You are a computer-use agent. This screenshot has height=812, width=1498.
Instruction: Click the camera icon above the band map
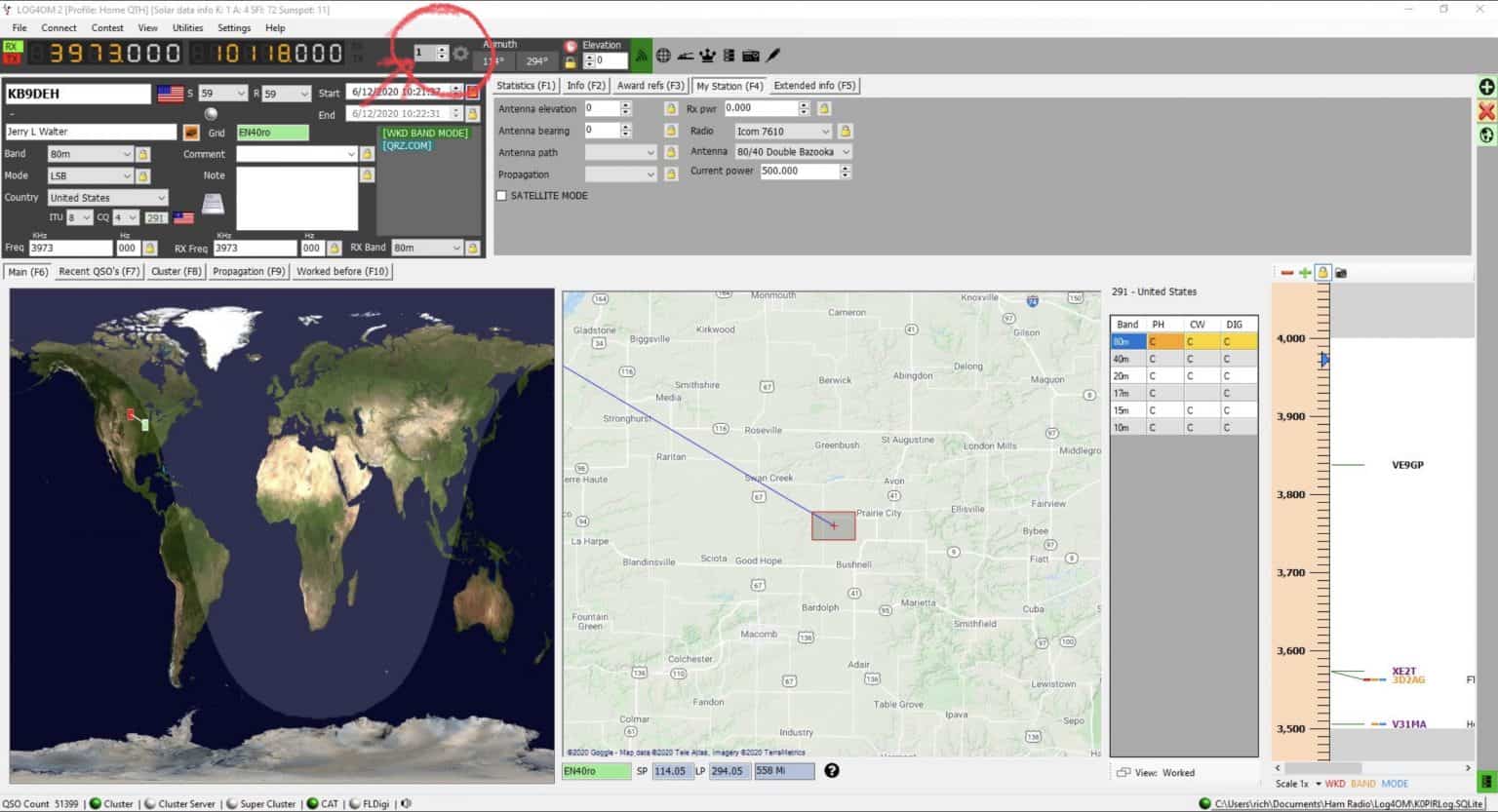(1341, 272)
